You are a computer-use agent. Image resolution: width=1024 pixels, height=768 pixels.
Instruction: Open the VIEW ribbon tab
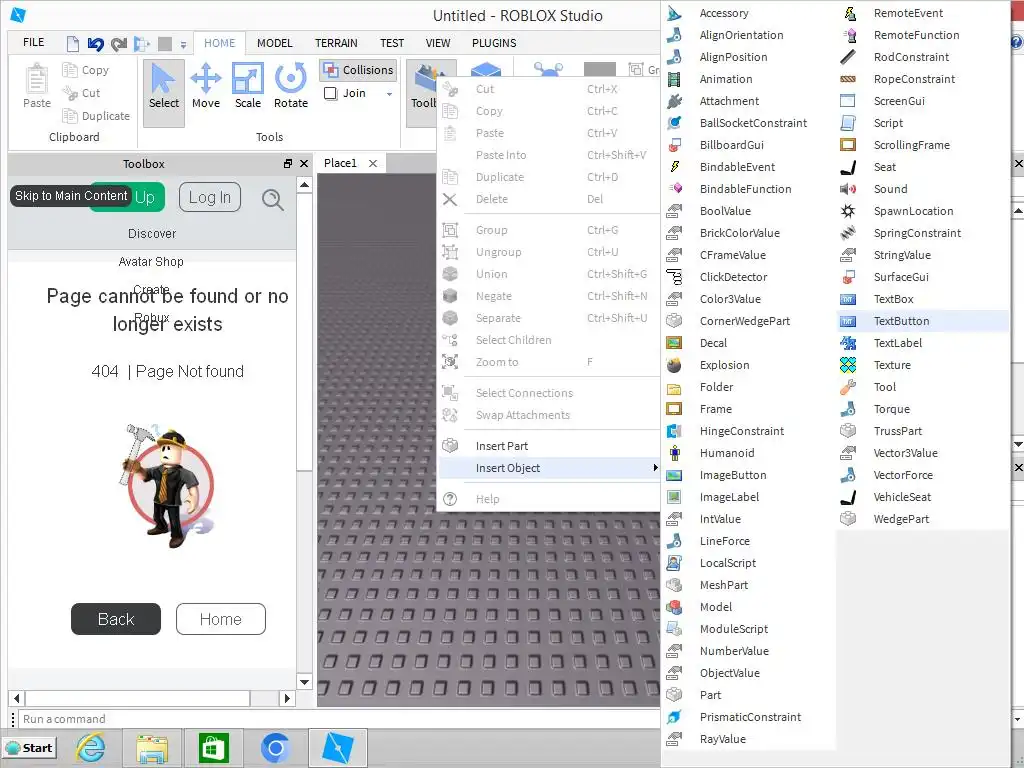pos(438,43)
